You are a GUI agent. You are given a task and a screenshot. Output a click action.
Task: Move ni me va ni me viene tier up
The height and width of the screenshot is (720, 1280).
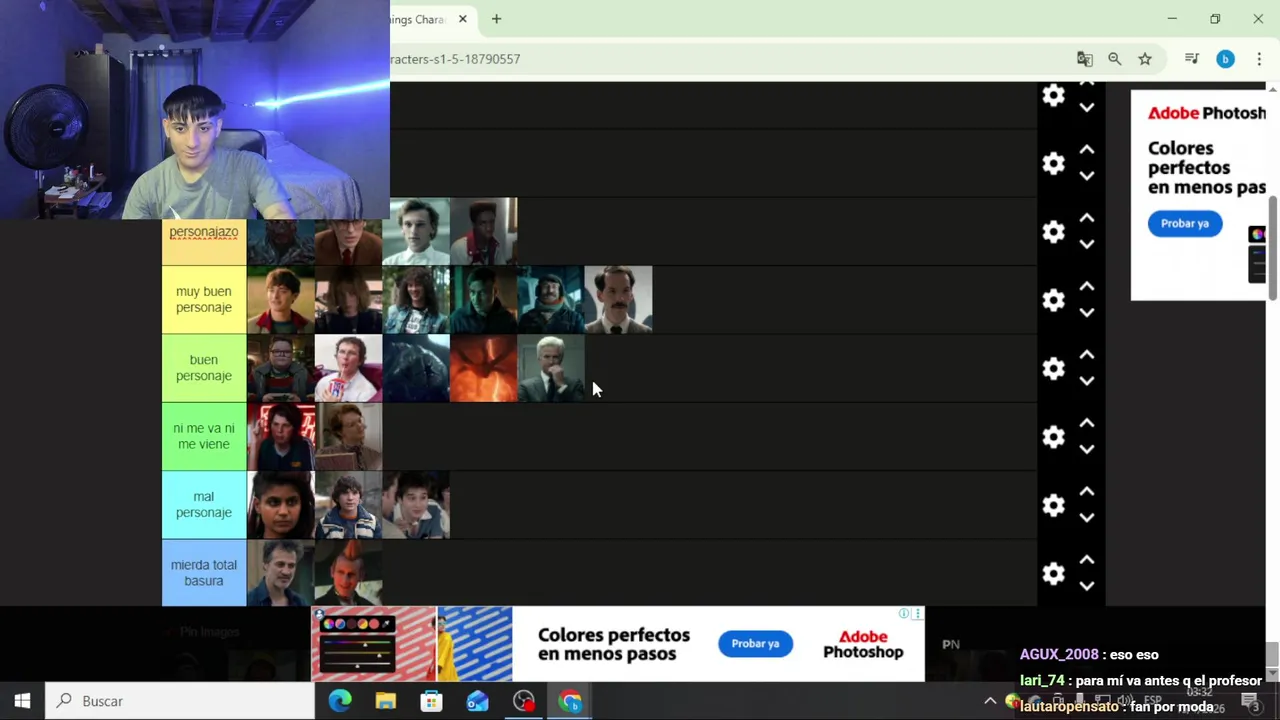point(1087,423)
